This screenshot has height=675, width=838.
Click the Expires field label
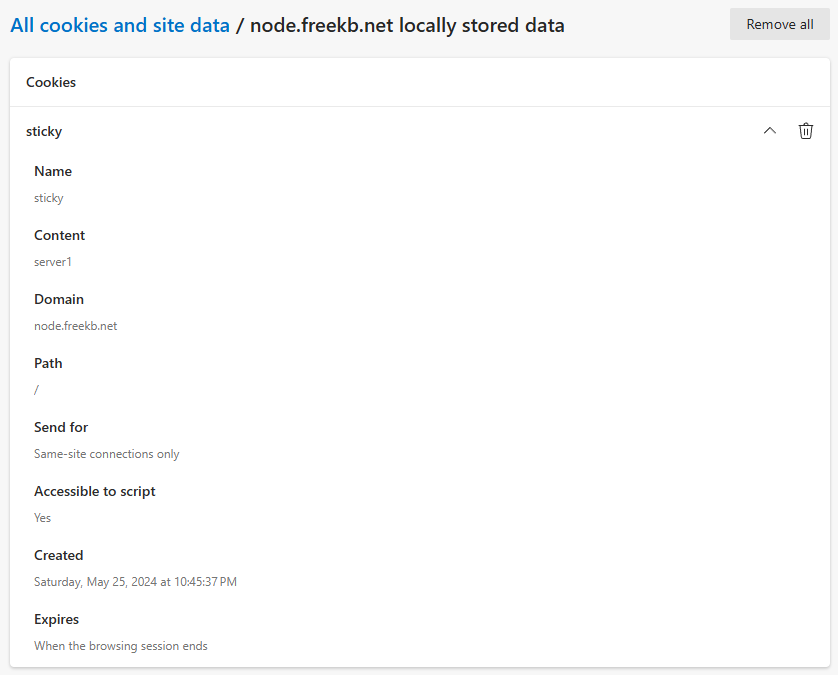57,619
